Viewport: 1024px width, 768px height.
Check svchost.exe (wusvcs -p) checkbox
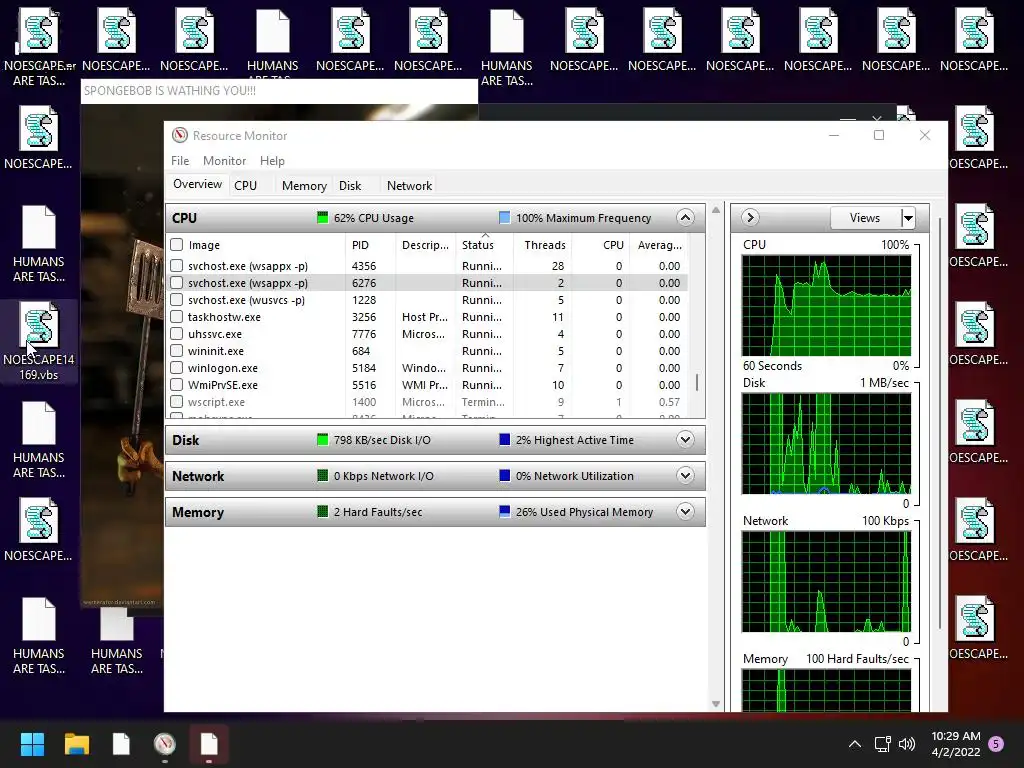(x=176, y=300)
